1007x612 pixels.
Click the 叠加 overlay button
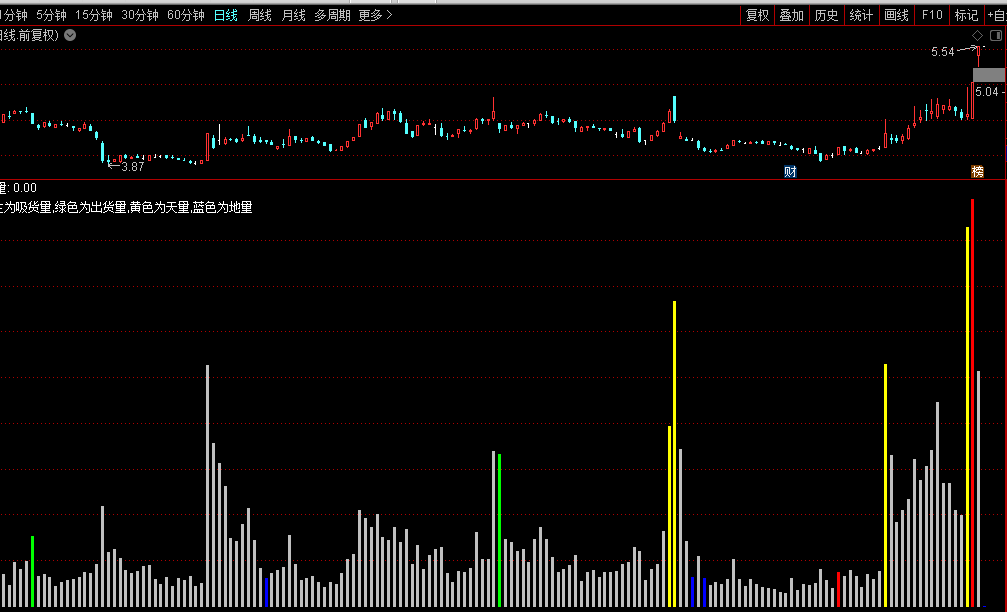tap(792, 15)
